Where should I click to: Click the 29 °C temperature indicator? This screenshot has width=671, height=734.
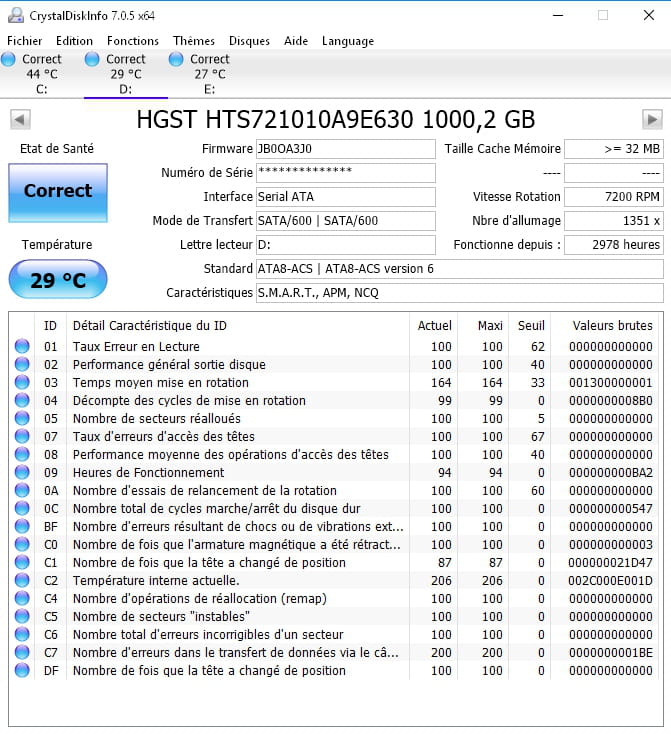point(57,280)
